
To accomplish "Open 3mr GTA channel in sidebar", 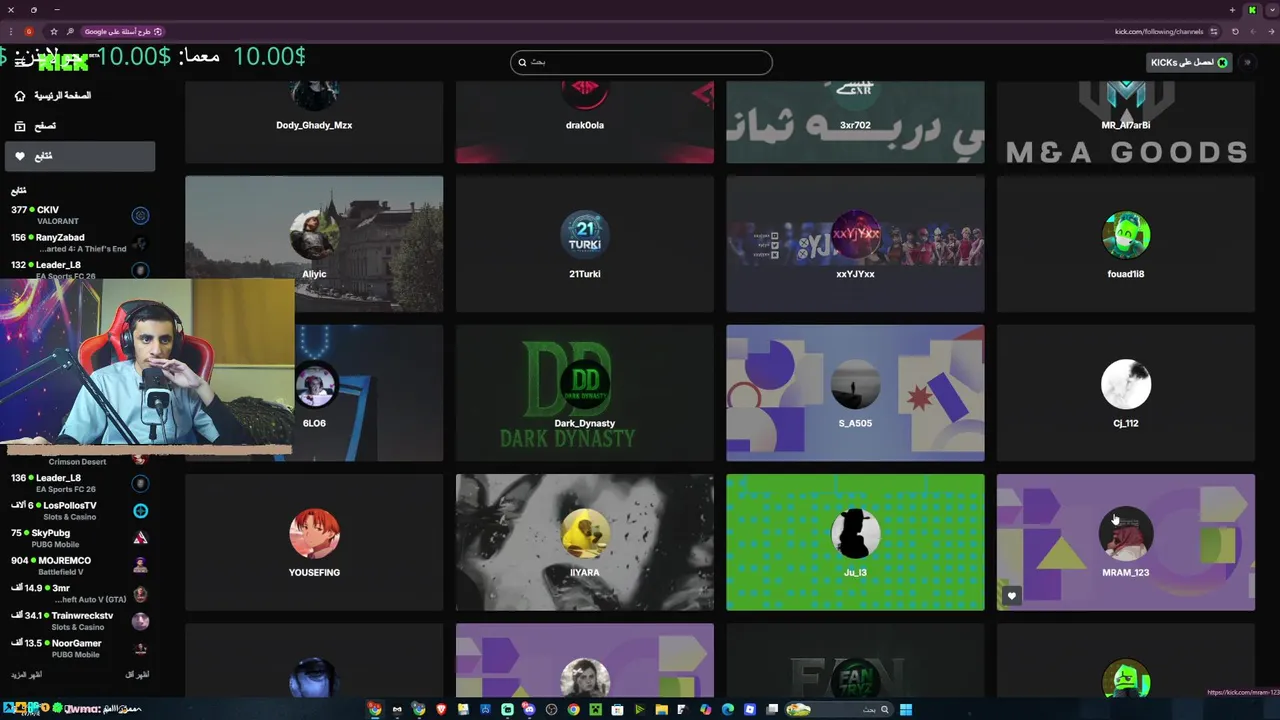I will pyautogui.click(x=80, y=593).
